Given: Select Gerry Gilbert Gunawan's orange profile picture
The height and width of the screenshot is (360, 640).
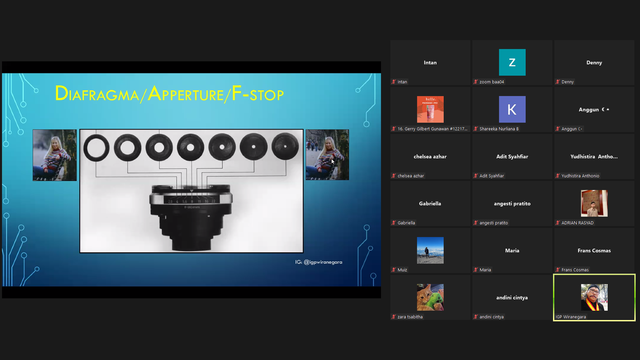Looking at the screenshot, I should (430, 109).
